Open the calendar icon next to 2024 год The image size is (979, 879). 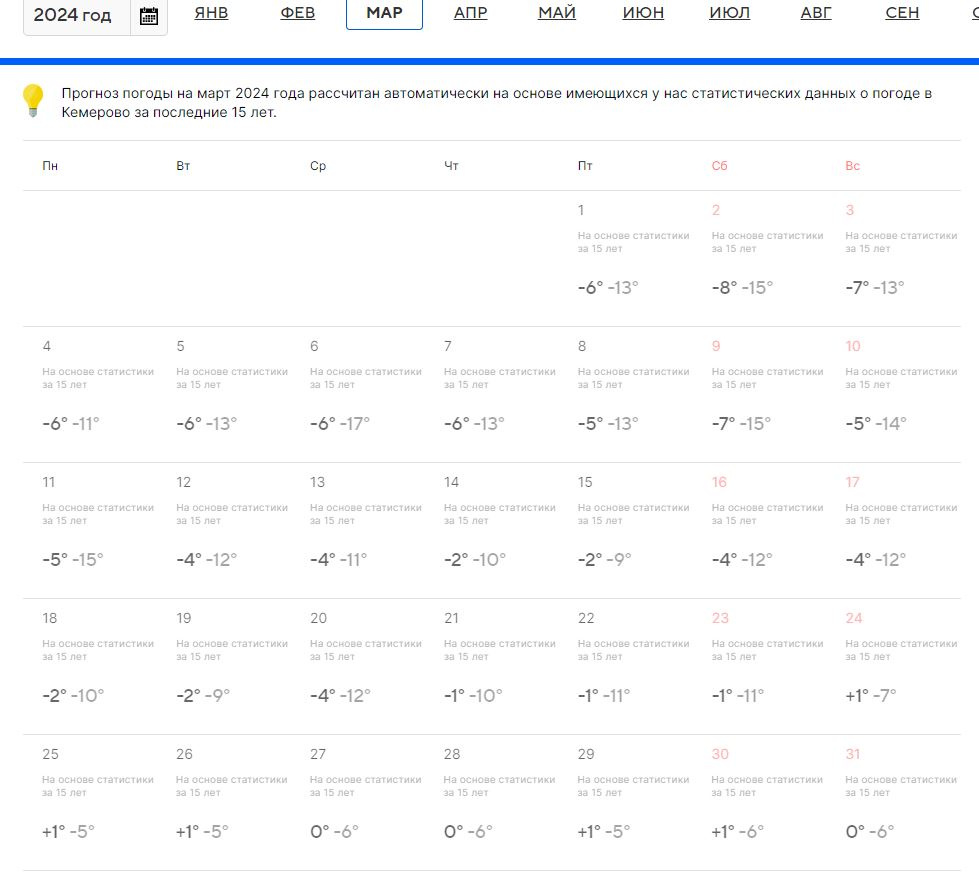pyautogui.click(x=149, y=16)
